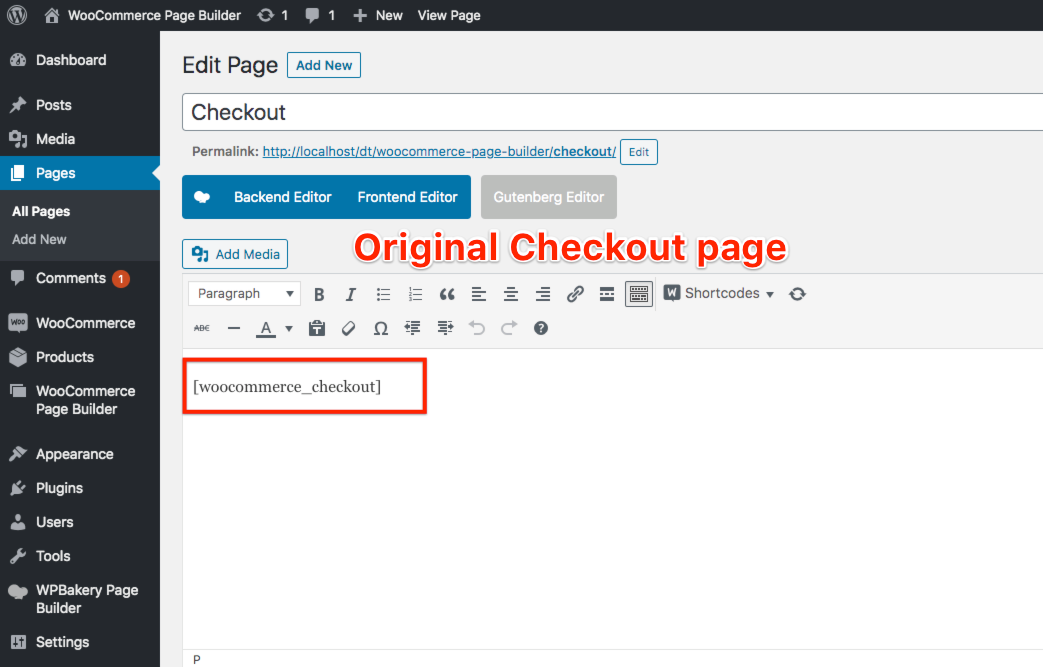Open the Paragraph format dropdown

click(244, 293)
